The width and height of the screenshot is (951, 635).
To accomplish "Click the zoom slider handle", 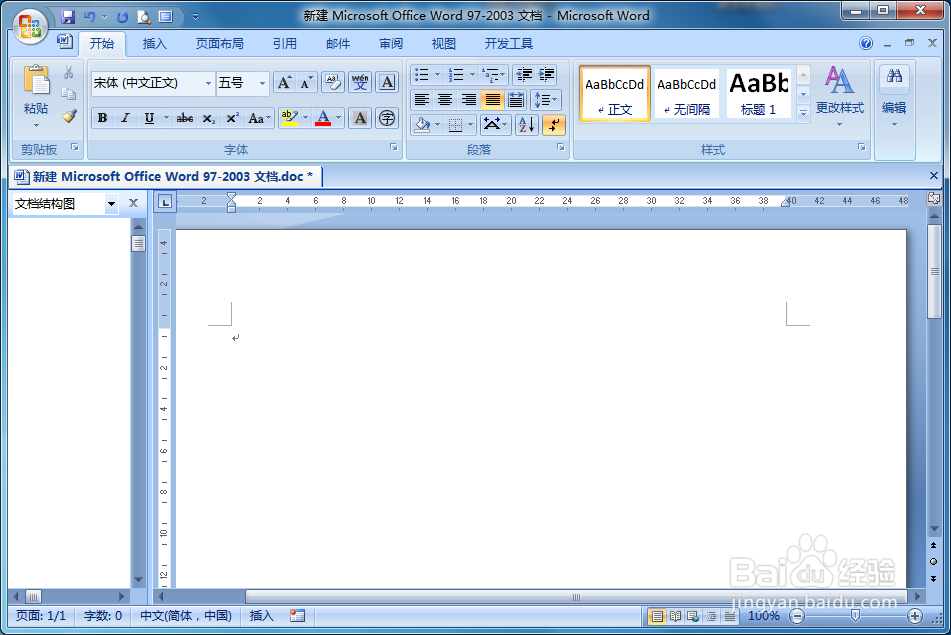I will (855, 616).
